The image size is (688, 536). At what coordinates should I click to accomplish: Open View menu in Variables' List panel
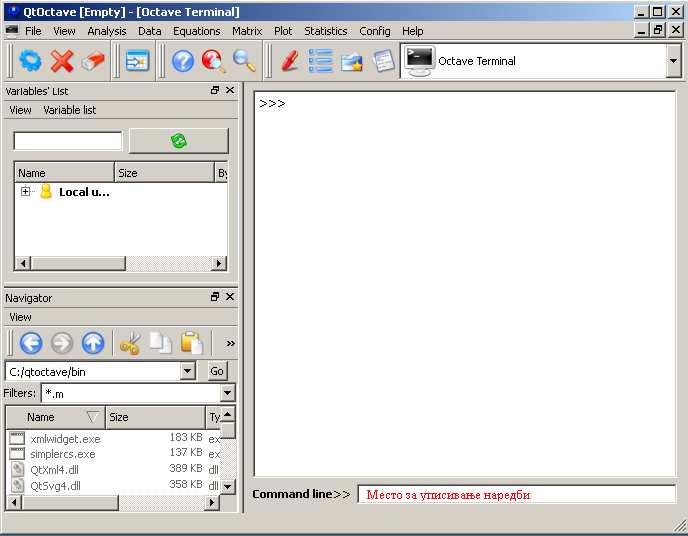pyautogui.click(x=20, y=110)
